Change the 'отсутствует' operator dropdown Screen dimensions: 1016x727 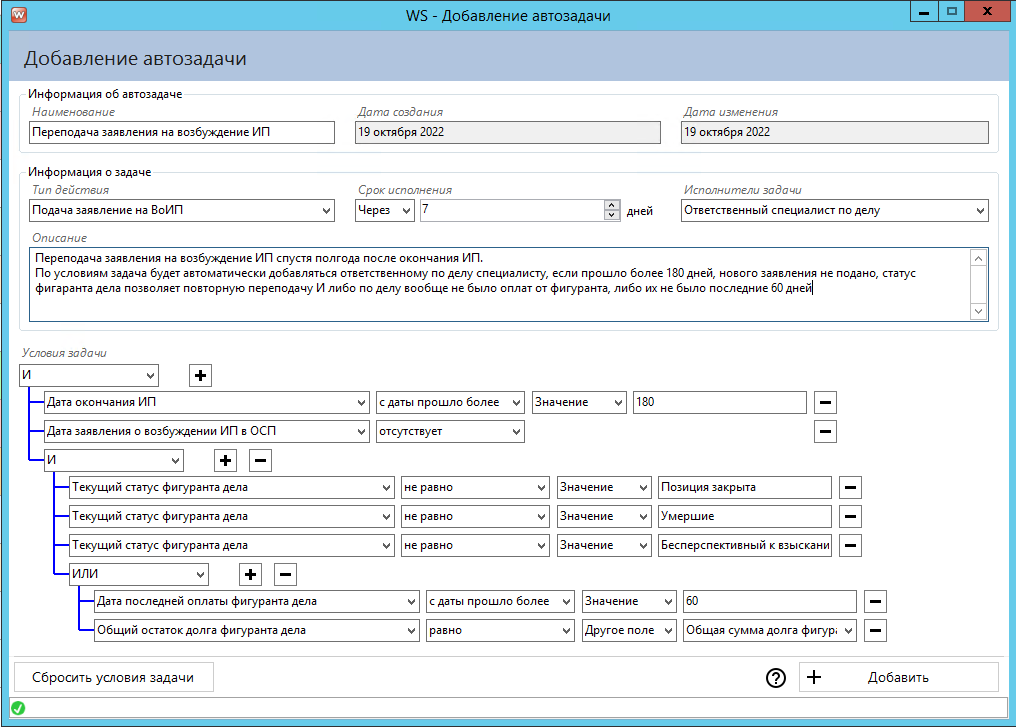coord(449,431)
